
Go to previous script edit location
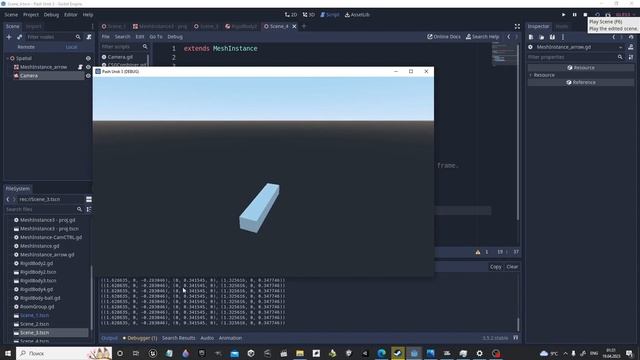[x=509, y=37]
